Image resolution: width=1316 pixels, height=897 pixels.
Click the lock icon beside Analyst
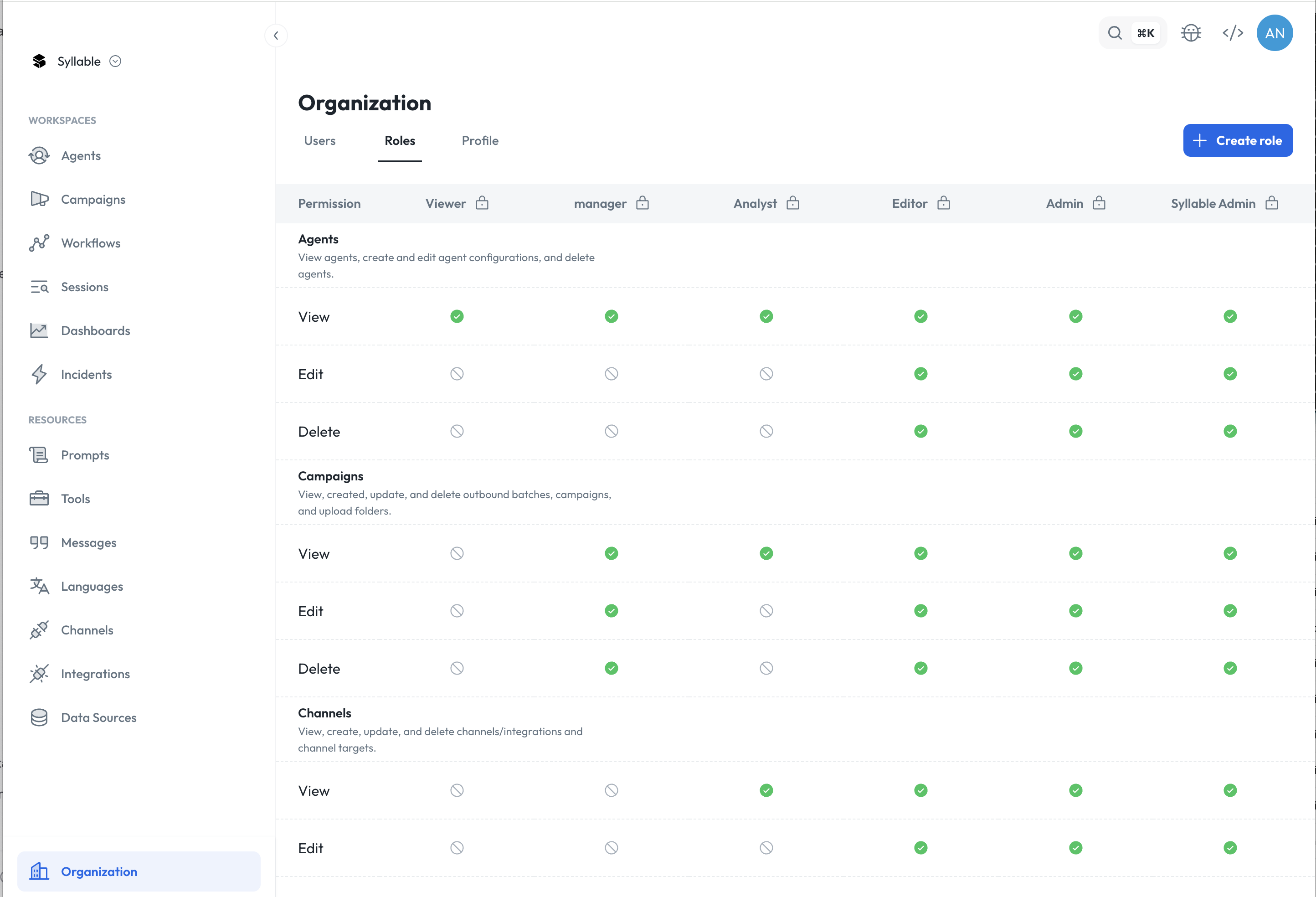pos(793,203)
